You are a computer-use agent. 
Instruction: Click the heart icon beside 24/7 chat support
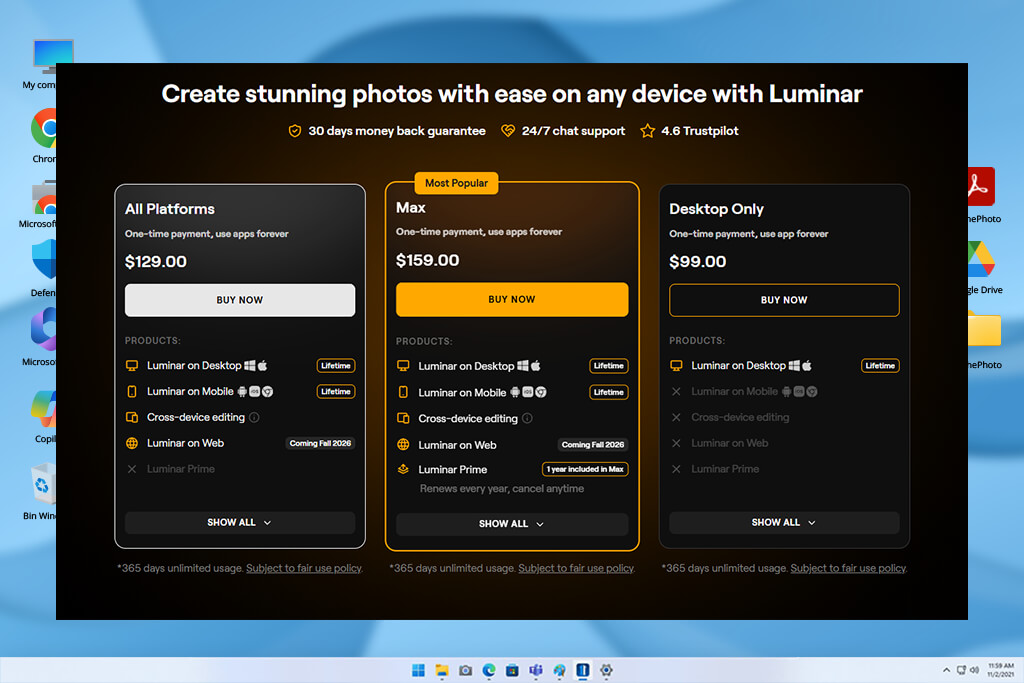point(507,131)
